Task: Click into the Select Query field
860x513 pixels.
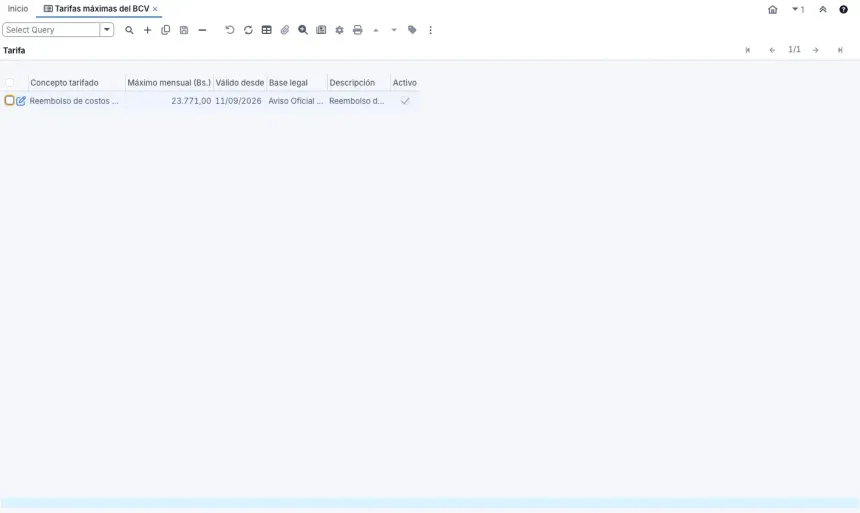Action: pyautogui.click(x=51, y=30)
